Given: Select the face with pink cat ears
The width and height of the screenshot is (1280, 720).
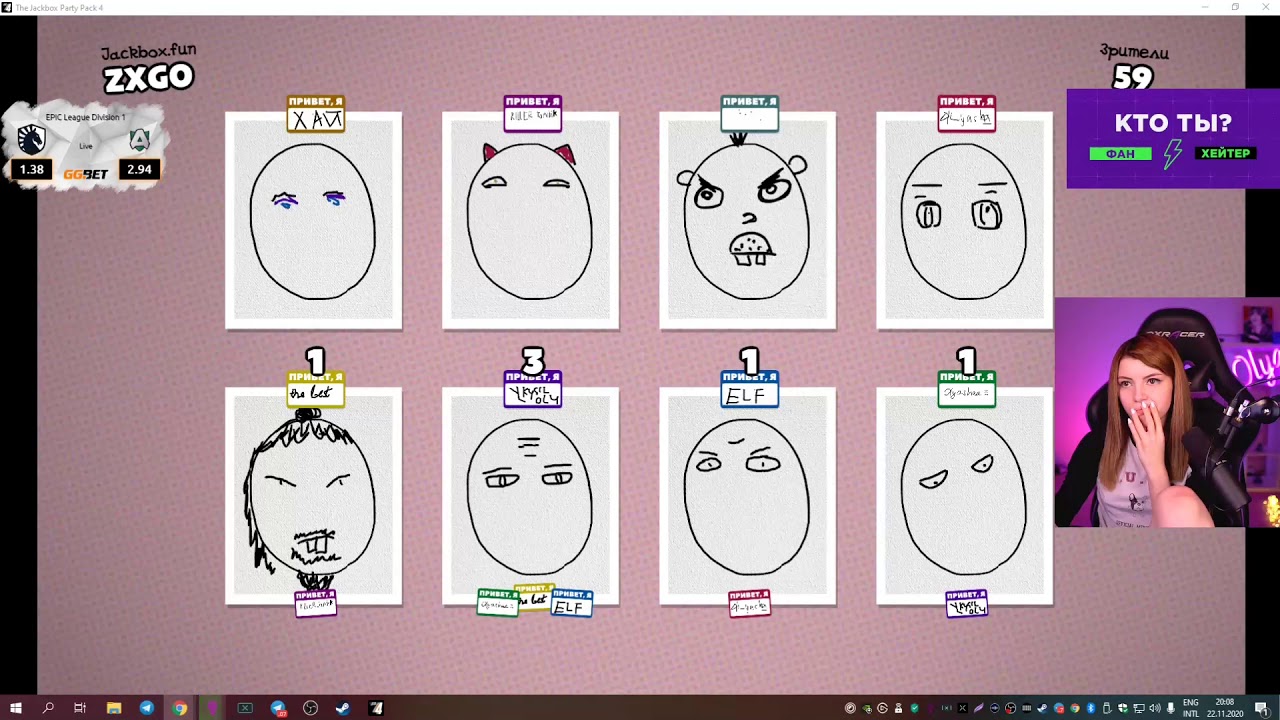Looking at the screenshot, I should point(530,220).
